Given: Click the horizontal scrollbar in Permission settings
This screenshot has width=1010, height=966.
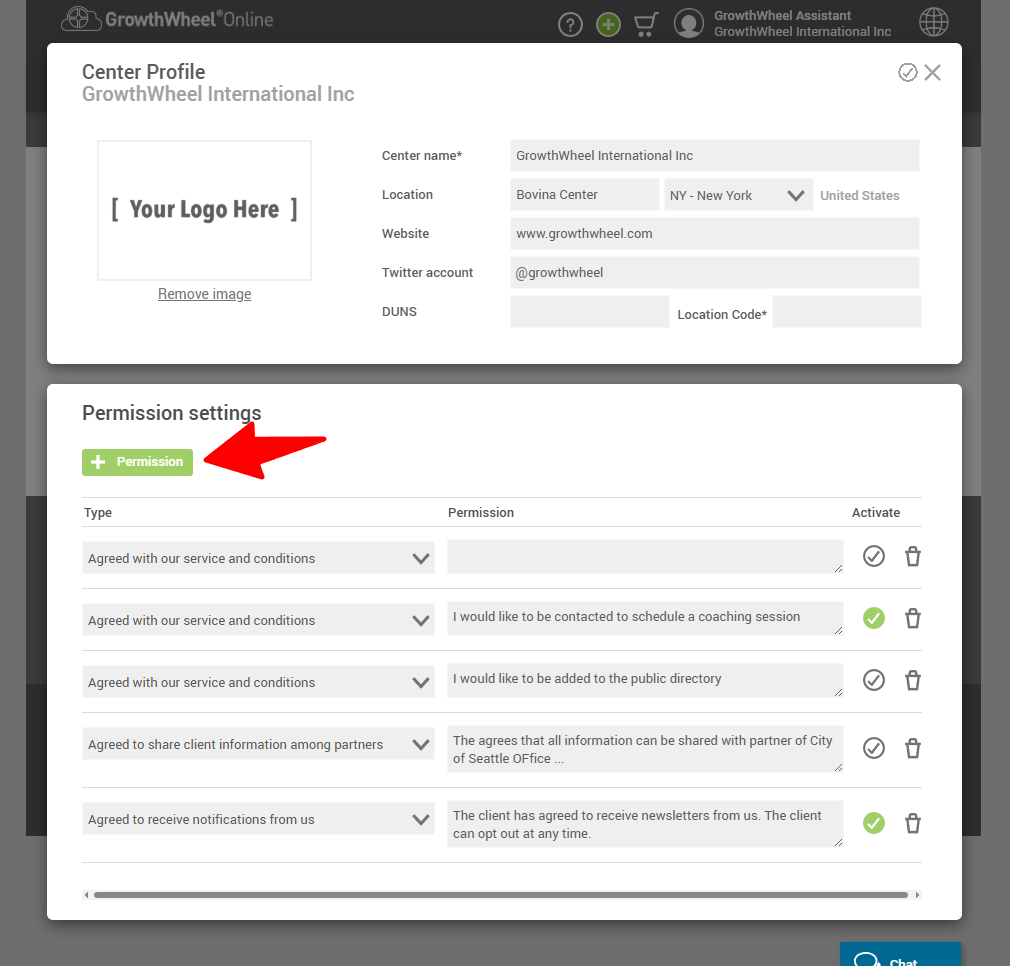Looking at the screenshot, I should click(500, 895).
